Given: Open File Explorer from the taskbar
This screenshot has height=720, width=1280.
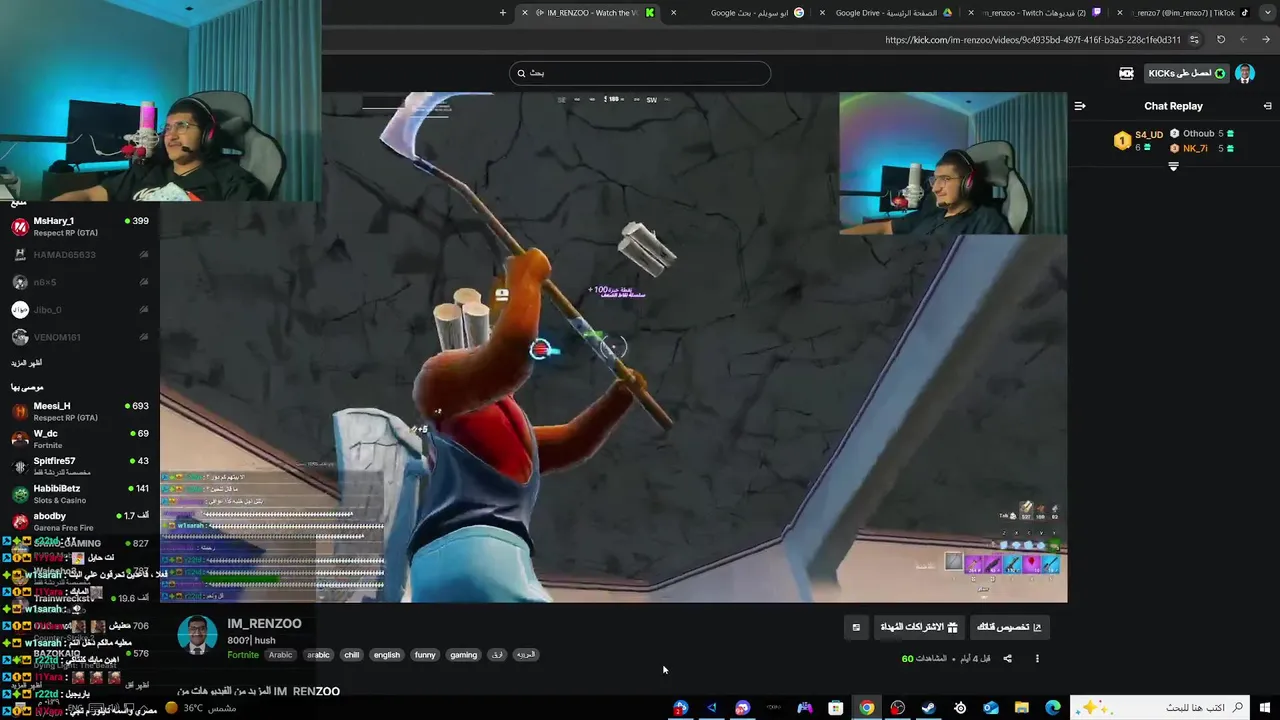Looking at the screenshot, I should 1022,708.
